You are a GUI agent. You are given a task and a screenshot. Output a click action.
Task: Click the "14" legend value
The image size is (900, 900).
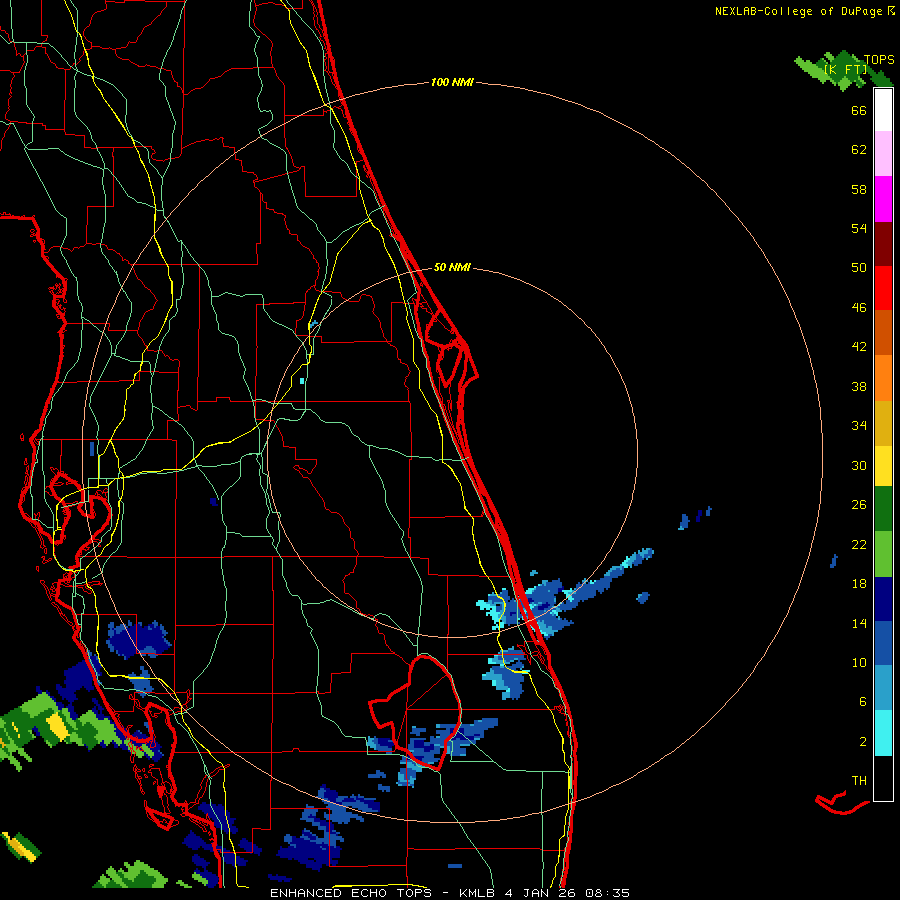(x=859, y=623)
